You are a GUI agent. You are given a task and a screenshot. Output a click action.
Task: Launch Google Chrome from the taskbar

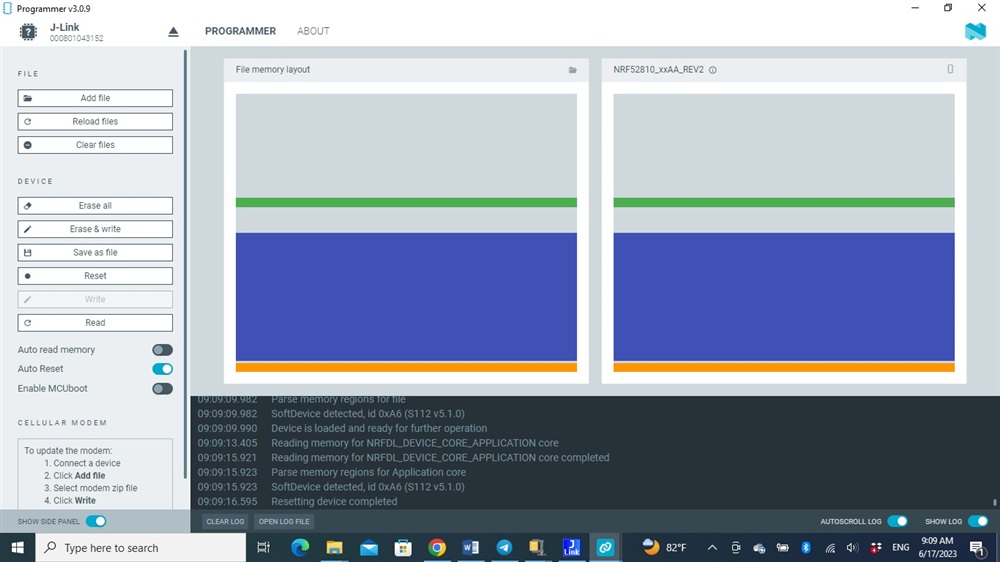pyautogui.click(x=437, y=547)
